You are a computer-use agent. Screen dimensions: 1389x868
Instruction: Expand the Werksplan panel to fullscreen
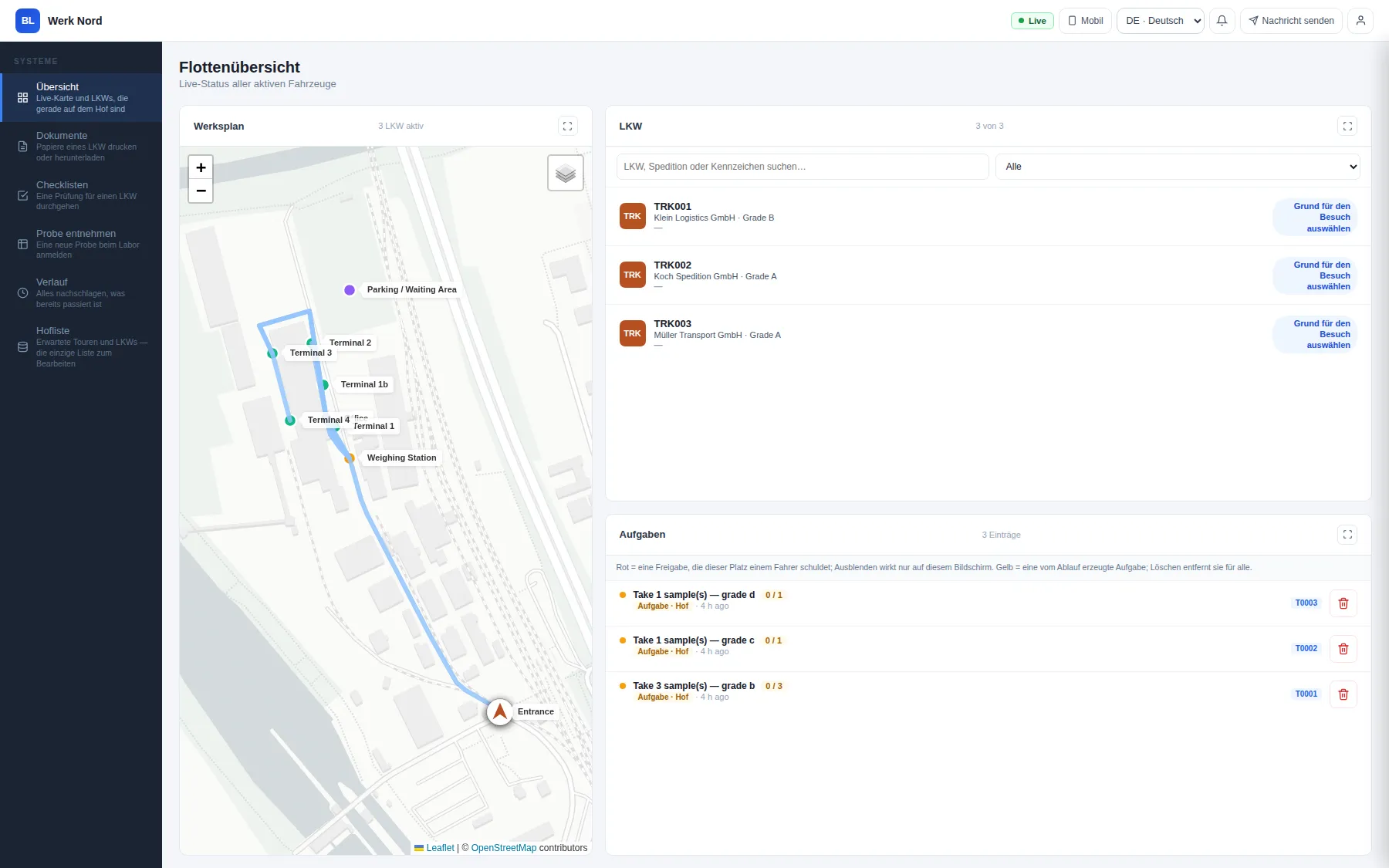(567, 126)
